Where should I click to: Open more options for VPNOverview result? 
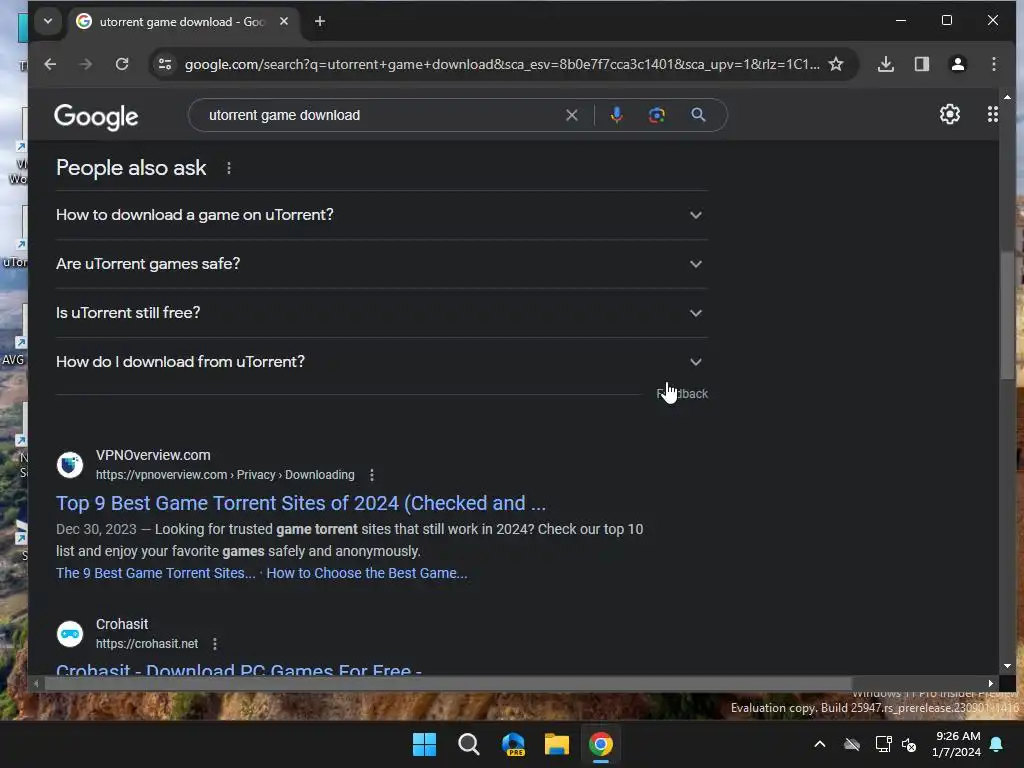pos(372,475)
